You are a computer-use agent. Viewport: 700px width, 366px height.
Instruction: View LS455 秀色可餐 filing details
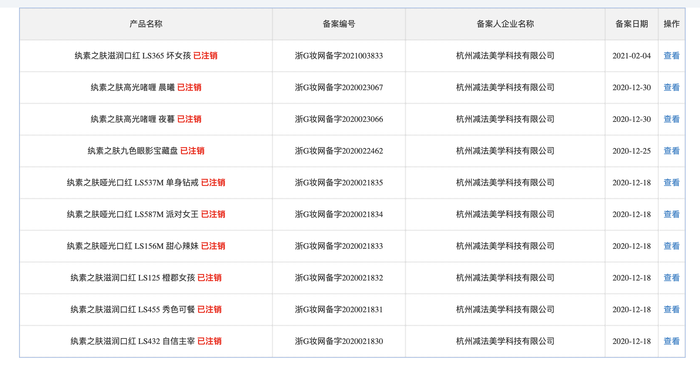point(671,309)
